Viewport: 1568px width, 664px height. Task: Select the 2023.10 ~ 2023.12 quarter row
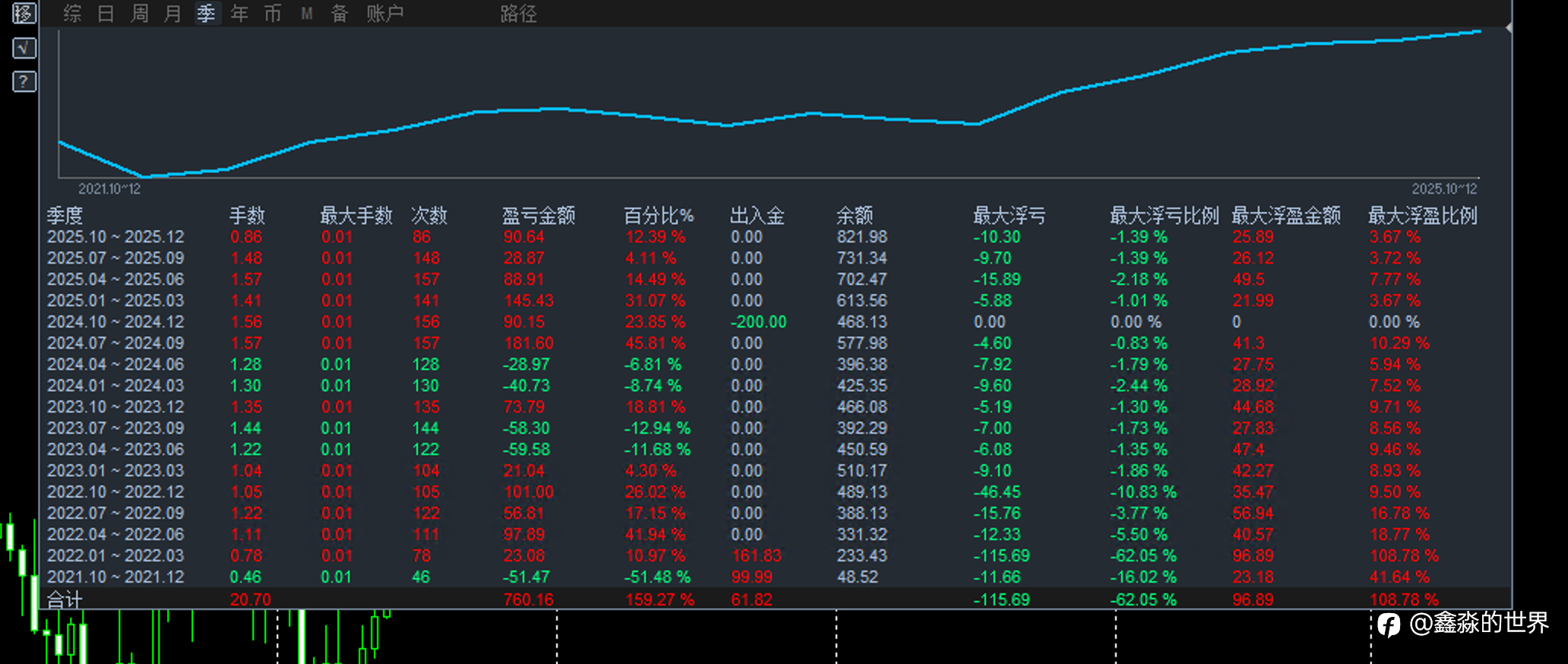click(x=775, y=407)
